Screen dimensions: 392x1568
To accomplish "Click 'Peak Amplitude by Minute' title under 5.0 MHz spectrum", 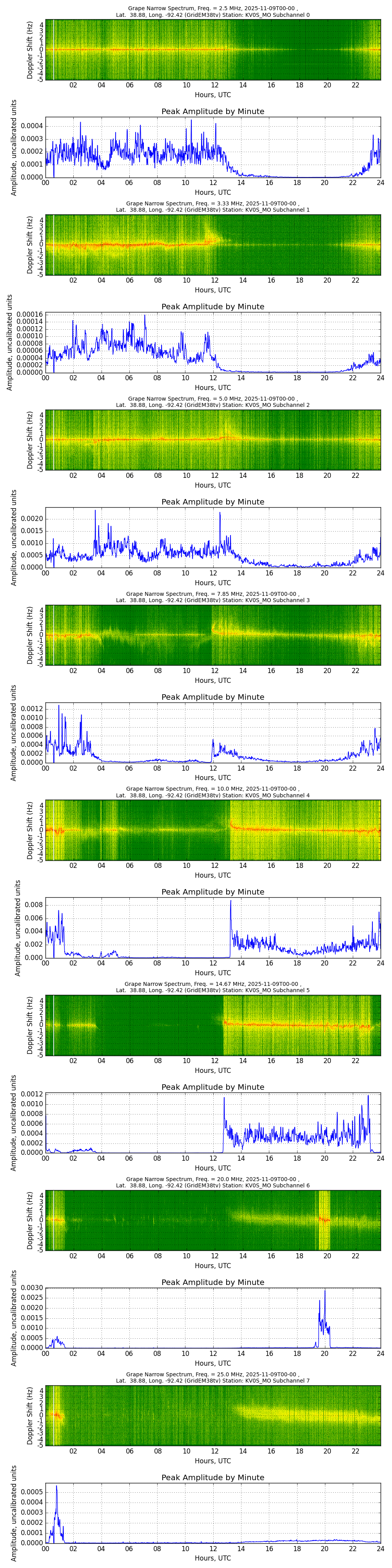I will (x=212, y=502).
